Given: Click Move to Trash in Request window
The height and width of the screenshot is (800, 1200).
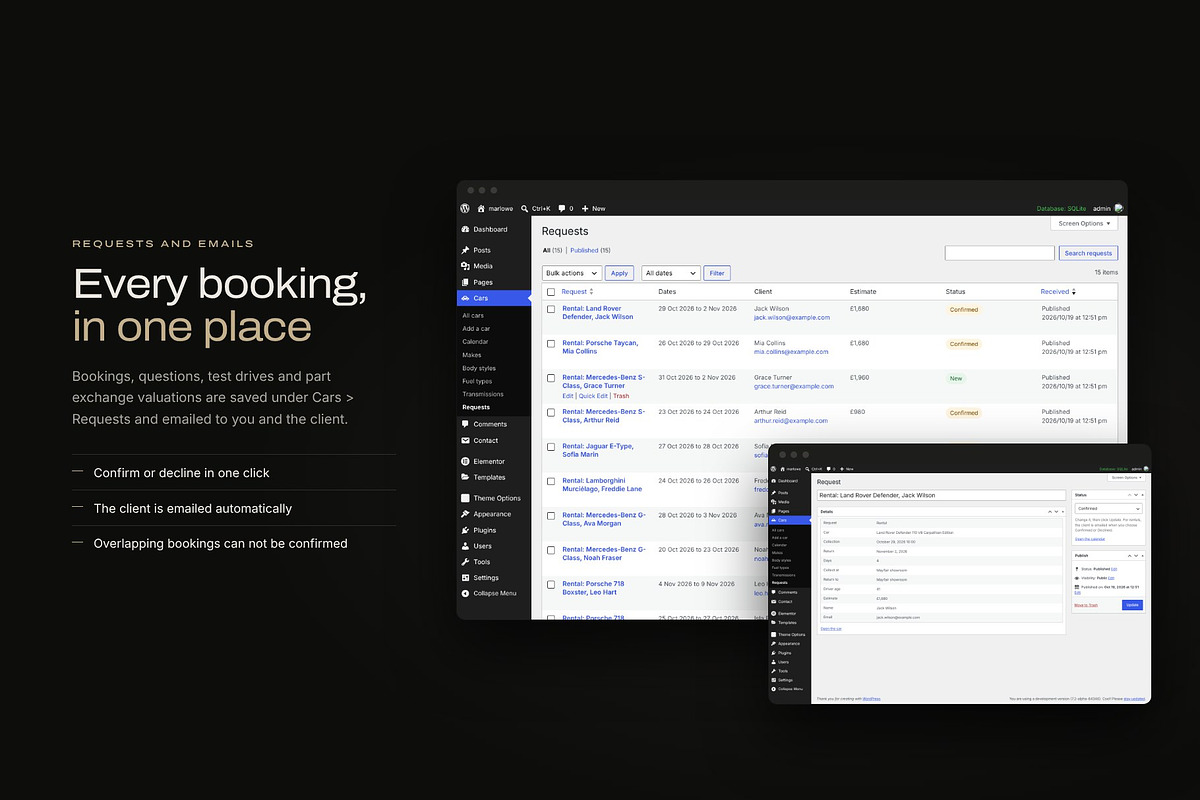Looking at the screenshot, I should tap(1086, 605).
